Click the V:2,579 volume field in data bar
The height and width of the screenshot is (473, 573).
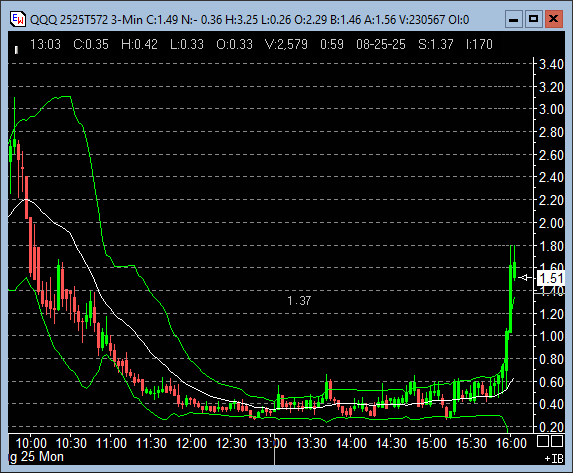click(x=286, y=44)
